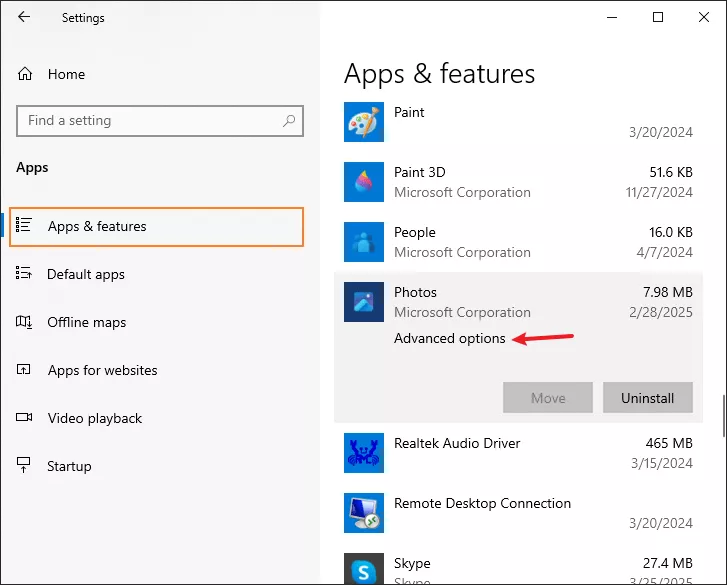Click the Remote Desktop Connection icon
727x585 pixels.
(x=364, y=513)
